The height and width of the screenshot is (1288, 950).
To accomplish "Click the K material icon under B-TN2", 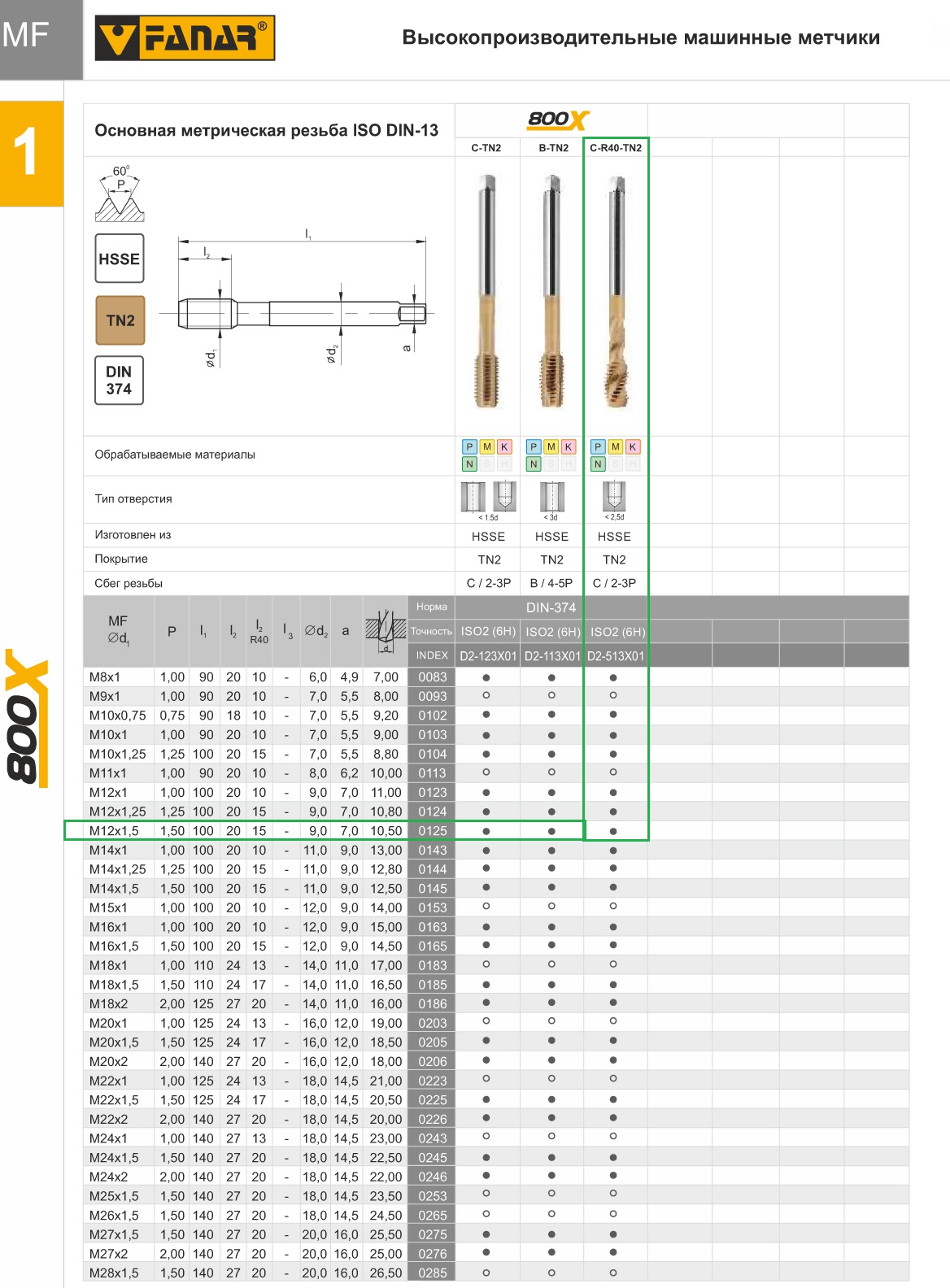I will [569, 446].
